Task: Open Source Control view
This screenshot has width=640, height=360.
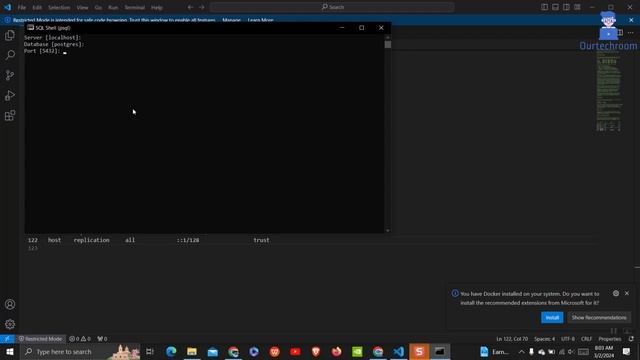Action: pos(10,75)
